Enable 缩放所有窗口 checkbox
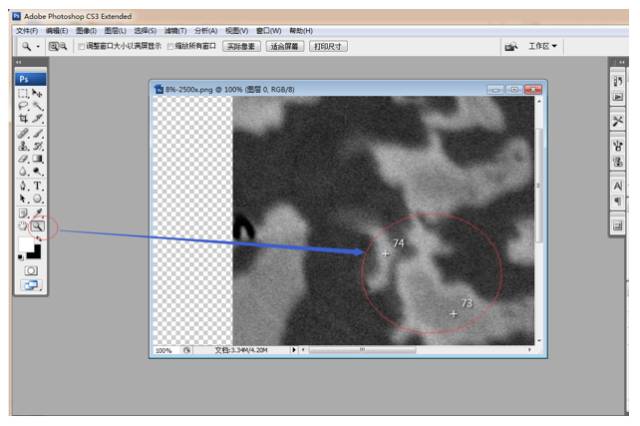 tap(170, 46)
